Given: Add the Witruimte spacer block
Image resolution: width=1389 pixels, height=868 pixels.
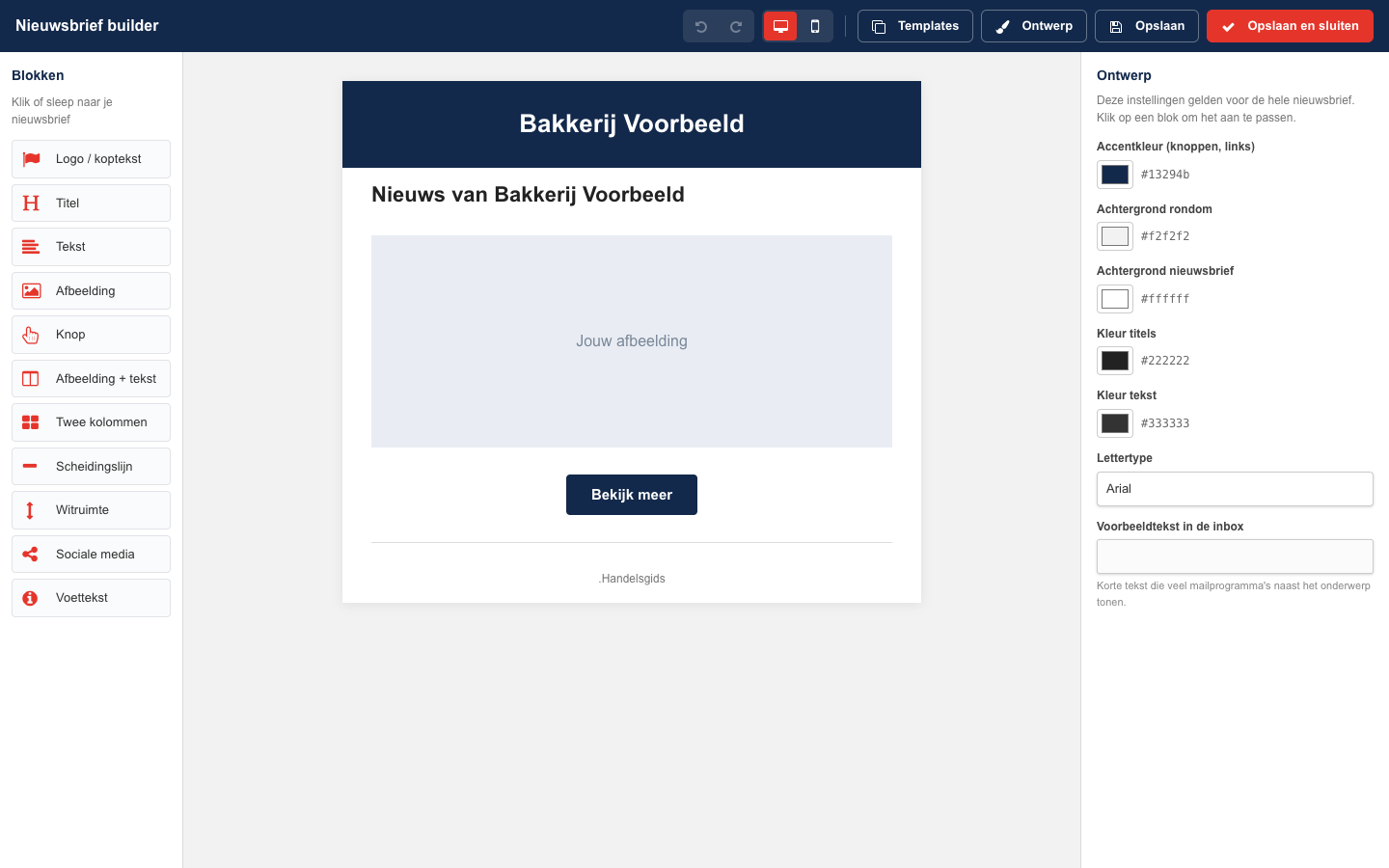Looking at the screenshot, I should (x=91, y=510).
